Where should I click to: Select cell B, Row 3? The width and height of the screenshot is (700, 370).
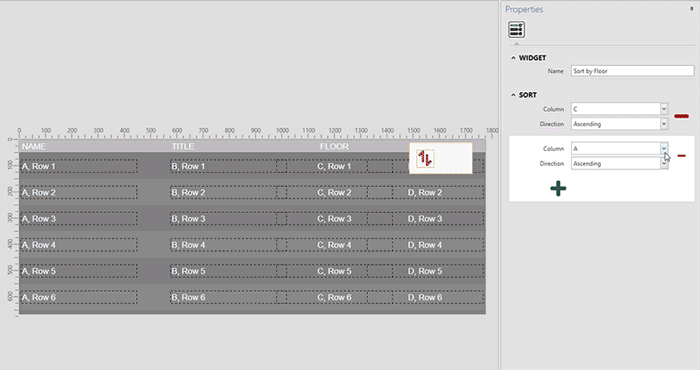(228, 219)
